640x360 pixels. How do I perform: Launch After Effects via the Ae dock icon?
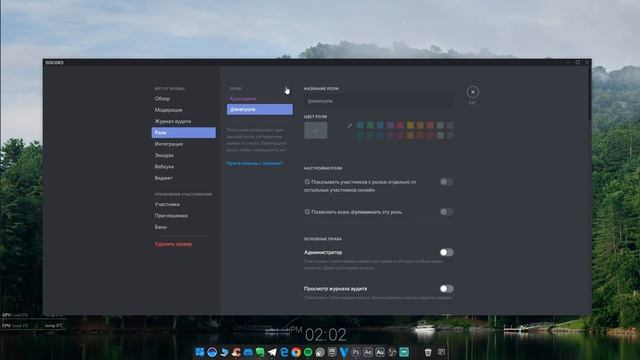[368, 352]
